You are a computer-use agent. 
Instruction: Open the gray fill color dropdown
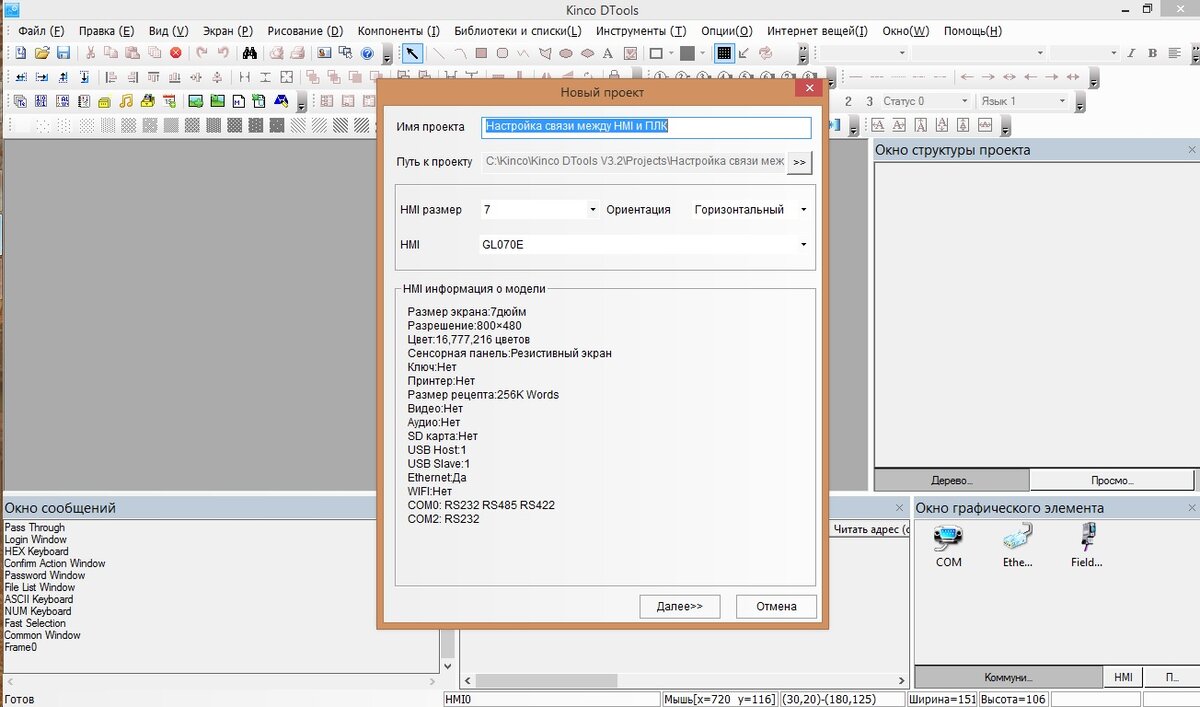click(703, 53)
